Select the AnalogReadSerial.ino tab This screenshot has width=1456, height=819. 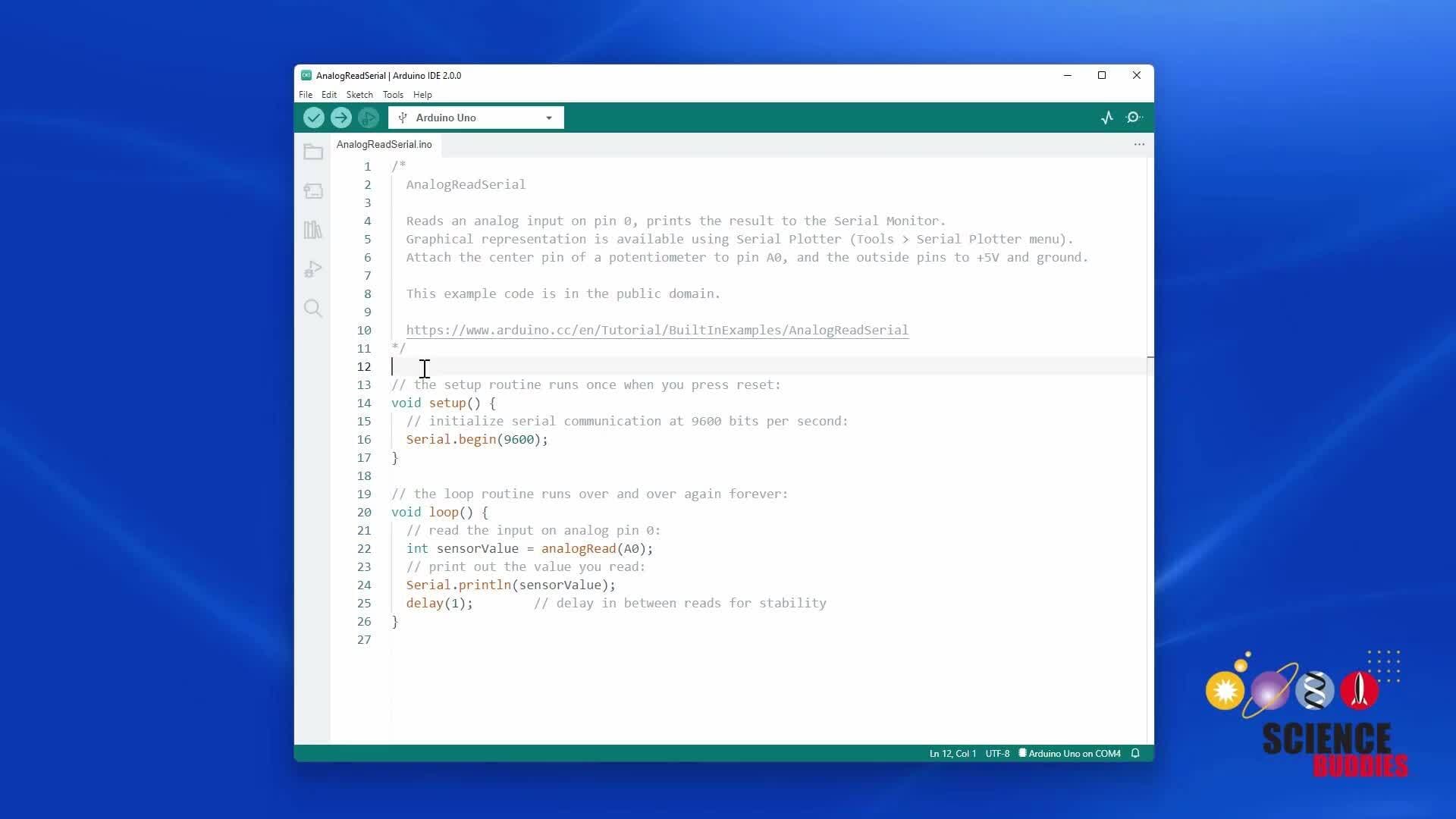(384, 144)
